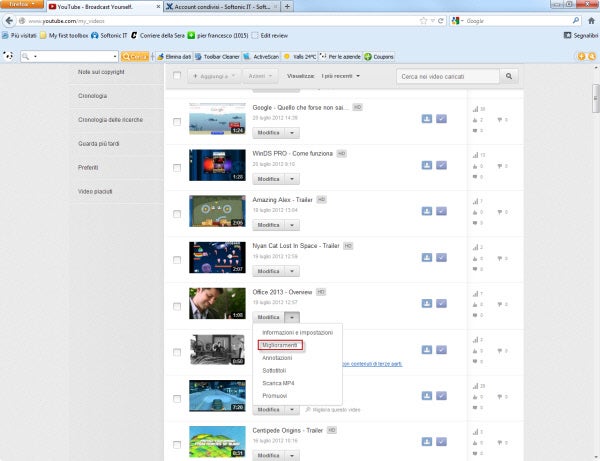
Task: Expand Modifica arrow for Centipede Origins - Trailer
Action: pyautogui.click(x=292, y=456)
